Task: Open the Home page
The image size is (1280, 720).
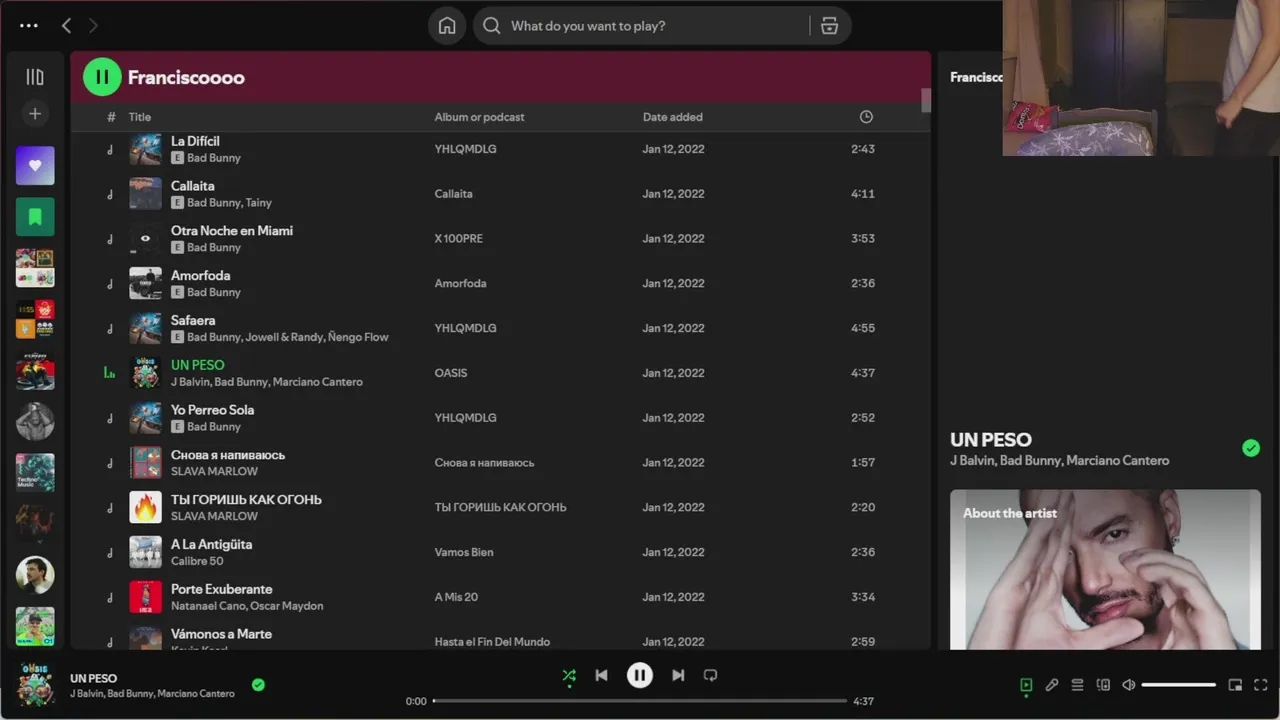Action: coord(447,26)
